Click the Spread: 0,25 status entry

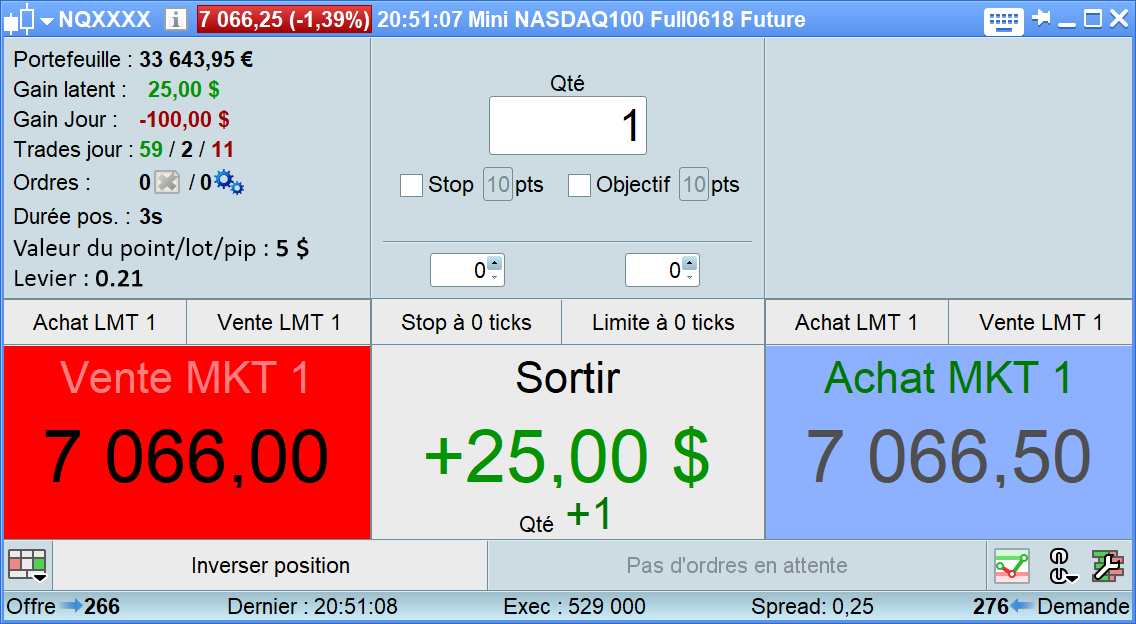(812, 607)
